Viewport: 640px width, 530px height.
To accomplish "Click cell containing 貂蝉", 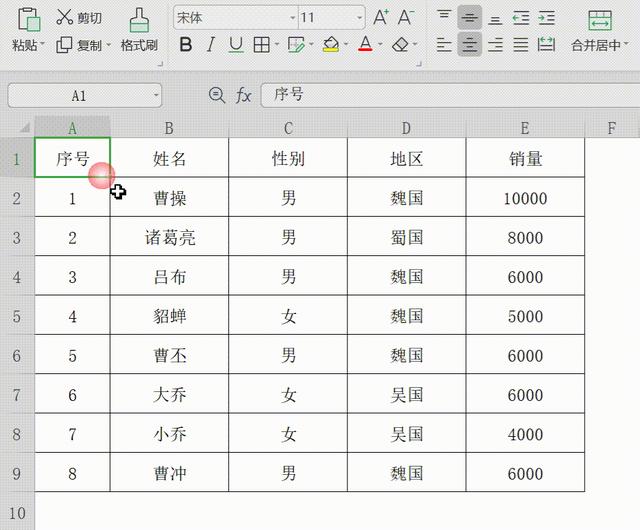I will coord(169,316).
